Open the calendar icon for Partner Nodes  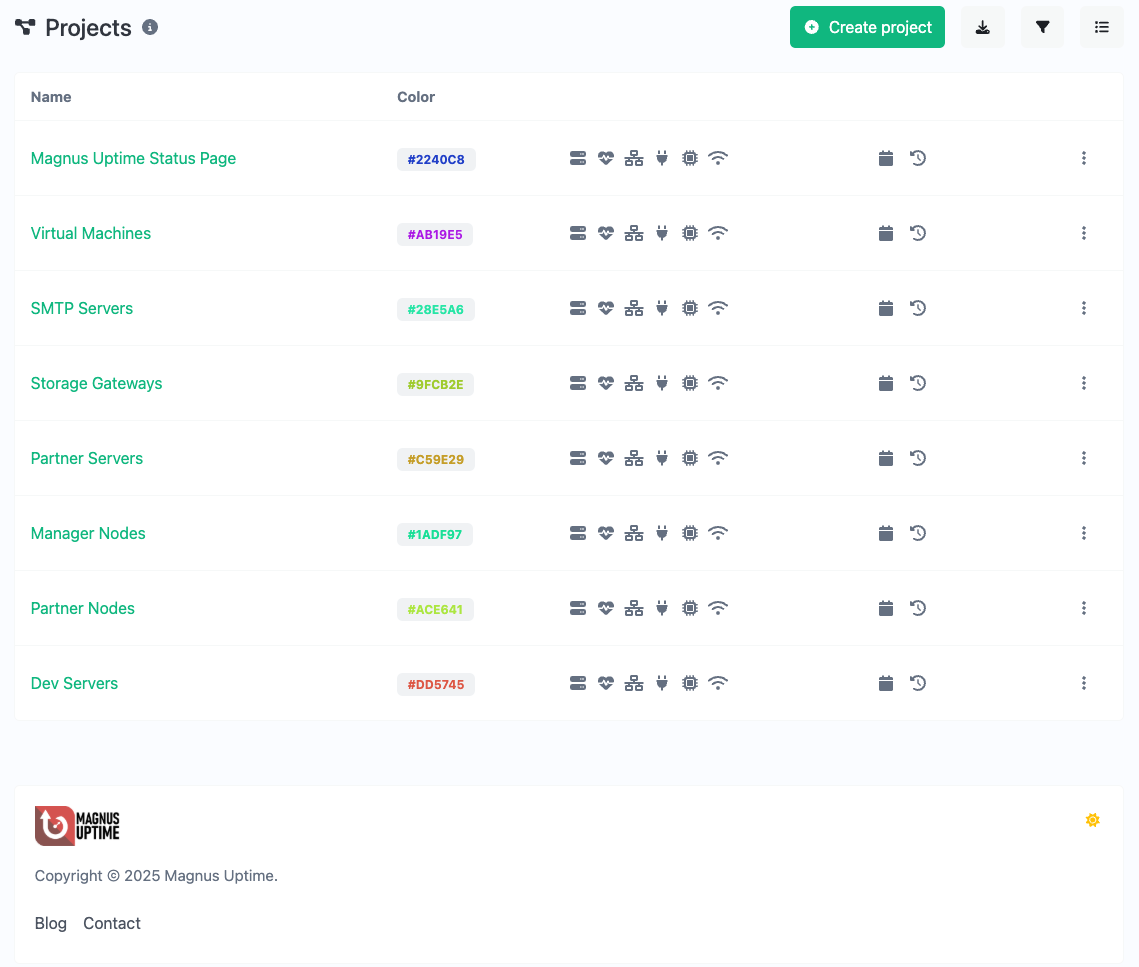(885, 608)
